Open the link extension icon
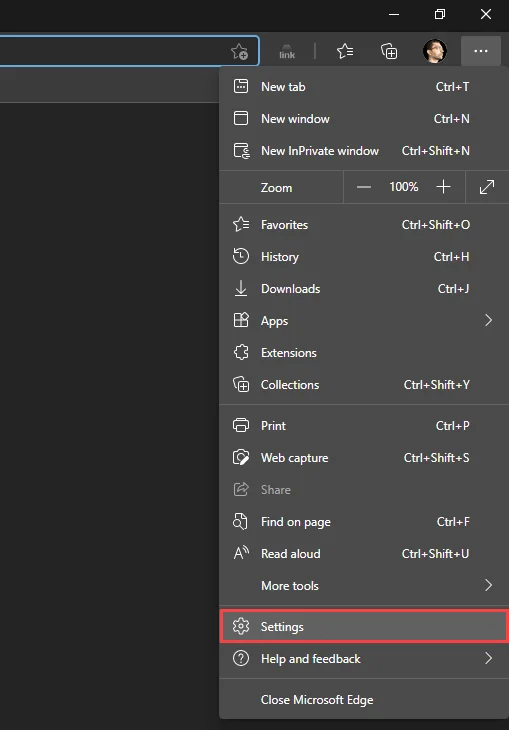 click(287, 51)
